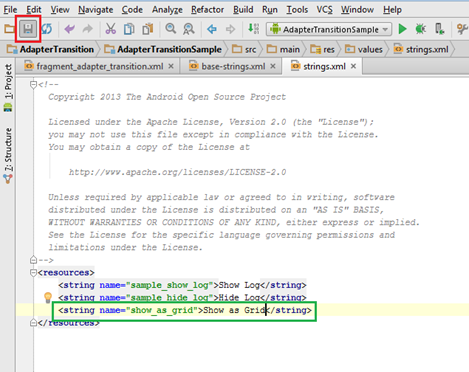This screenshot has width=469, height=372.
Task: Click the Settings wrench icon
Action: pyautogui.click(x=462, y=29)
